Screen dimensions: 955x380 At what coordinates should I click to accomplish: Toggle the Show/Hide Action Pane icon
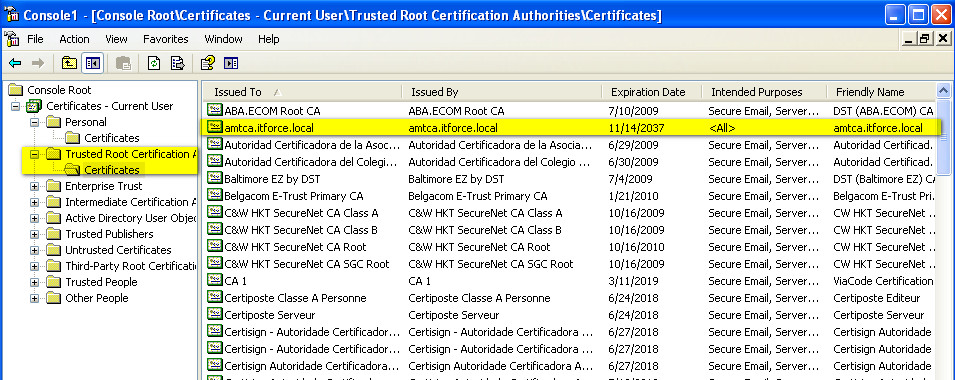pyautogui.click(x=231, y=63)
